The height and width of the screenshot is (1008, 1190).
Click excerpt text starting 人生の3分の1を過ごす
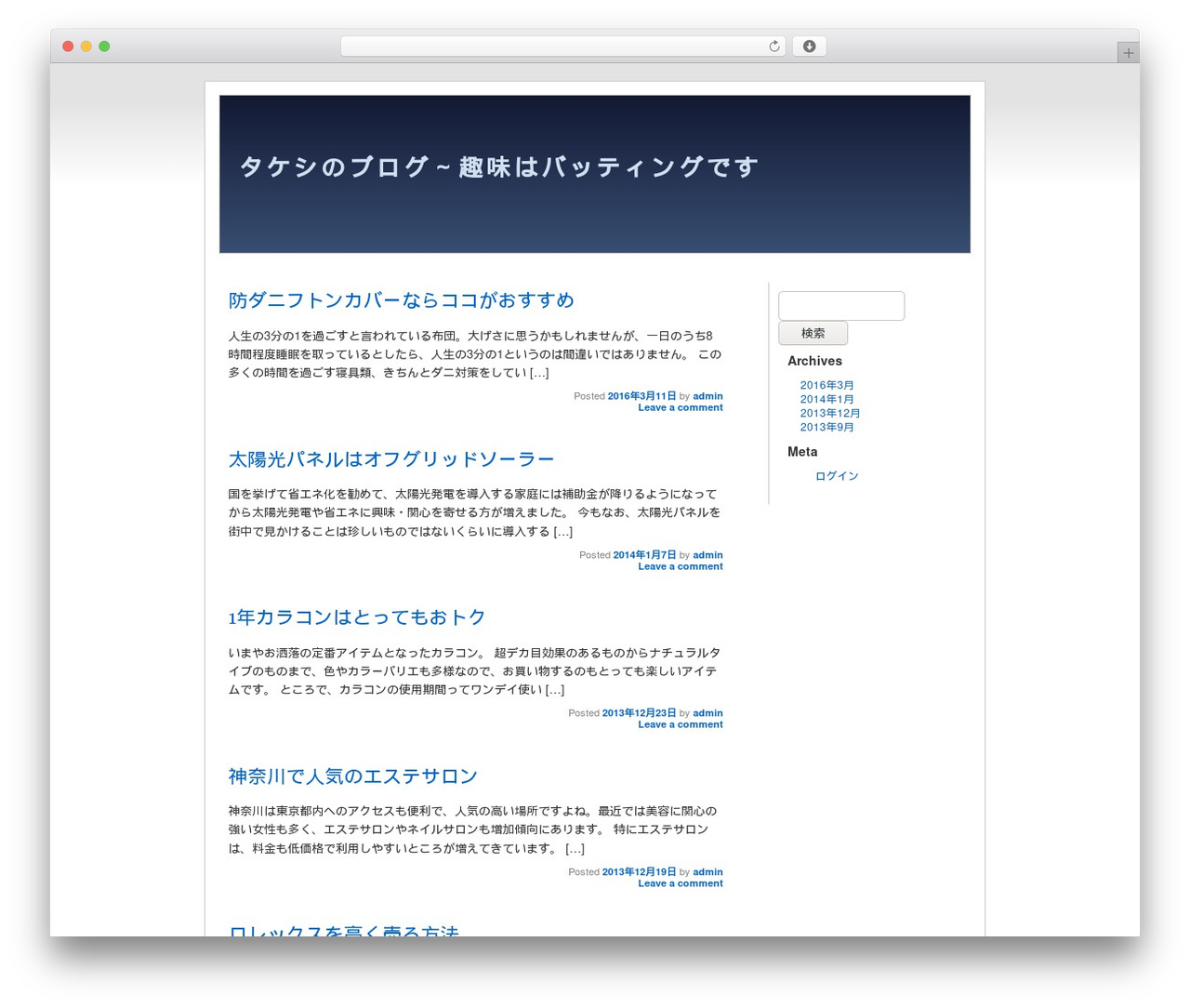click(x=474, y=354)
